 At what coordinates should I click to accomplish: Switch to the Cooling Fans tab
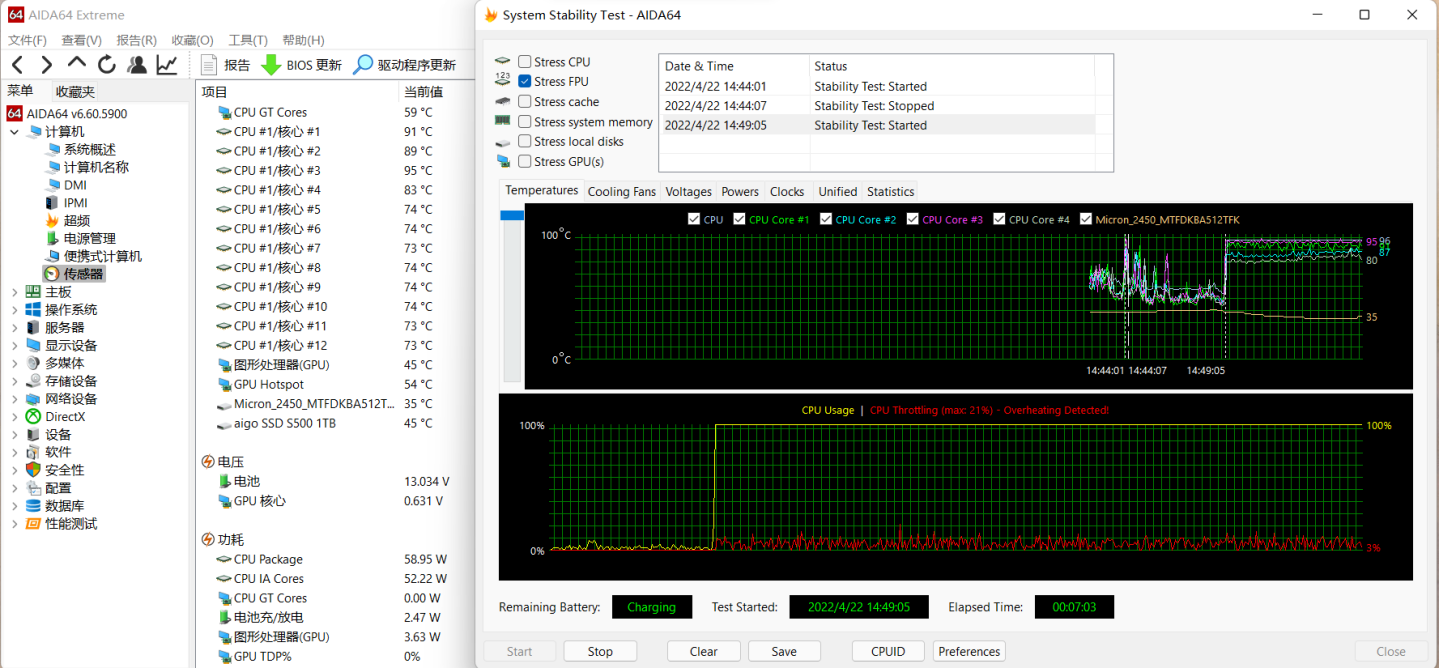point(621,192)
